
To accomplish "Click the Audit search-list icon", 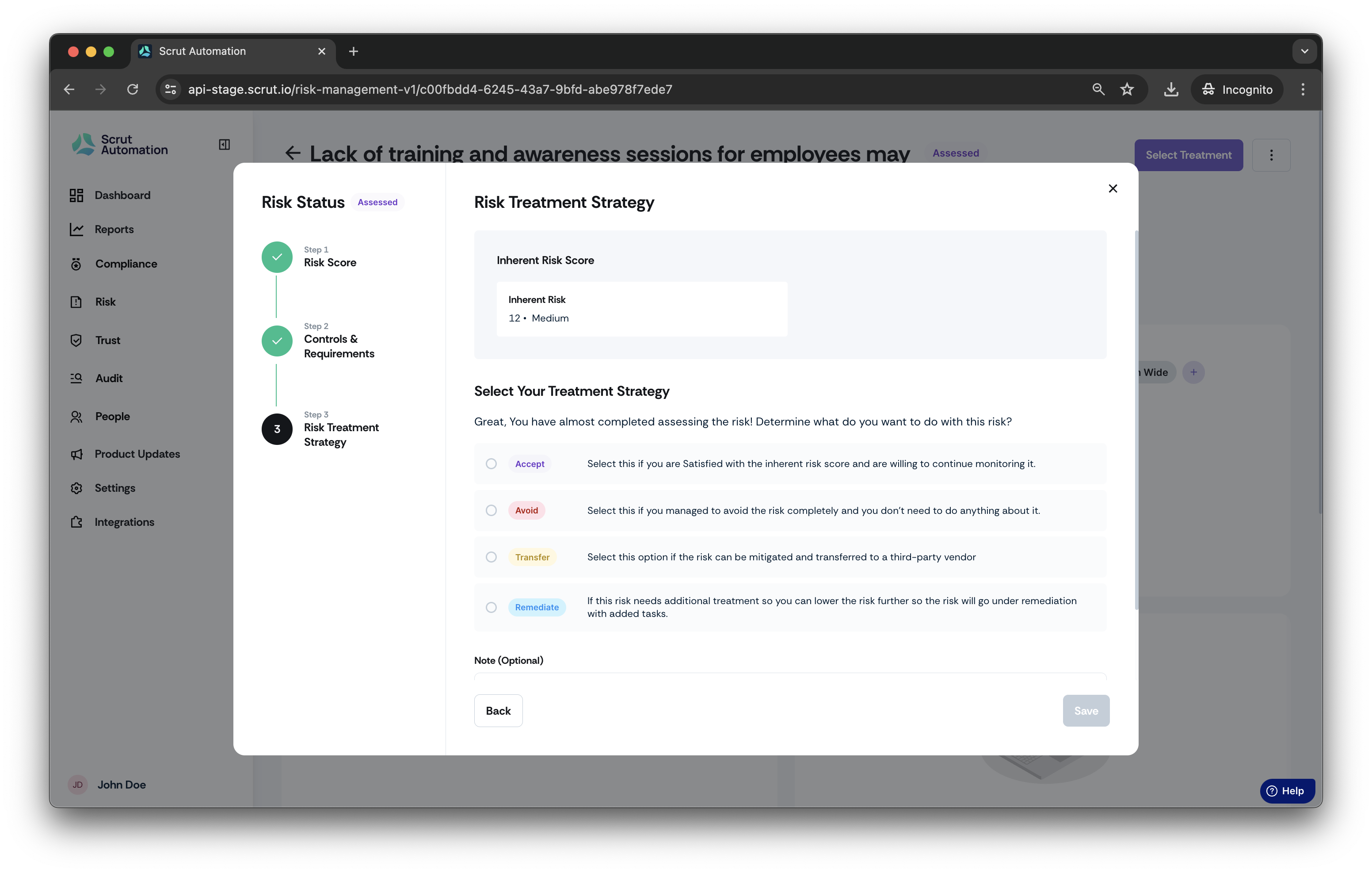I will pyautogui.click(x=76, y=378).
